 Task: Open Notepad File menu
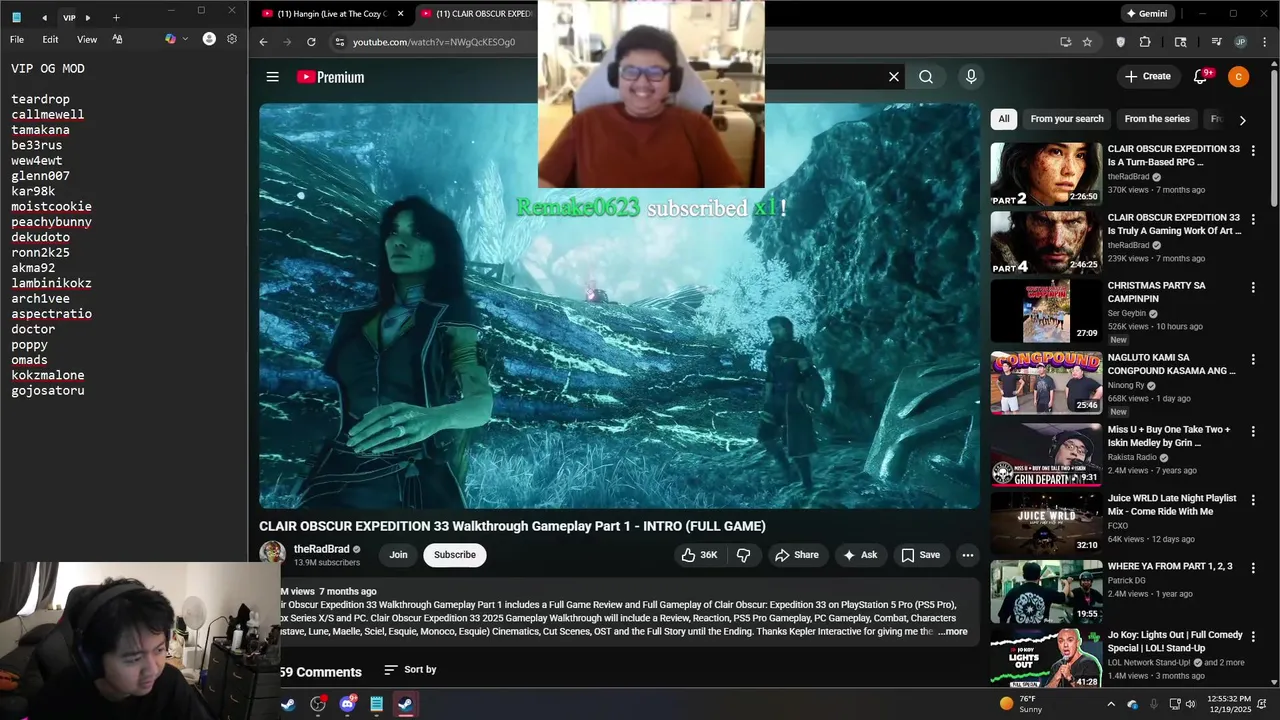click(x=17, y=39)
